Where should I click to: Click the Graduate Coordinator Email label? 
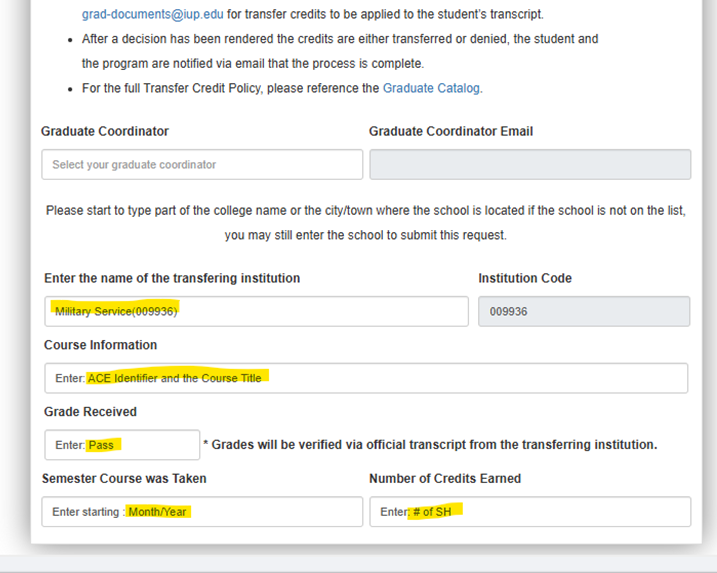pos(451,131)
